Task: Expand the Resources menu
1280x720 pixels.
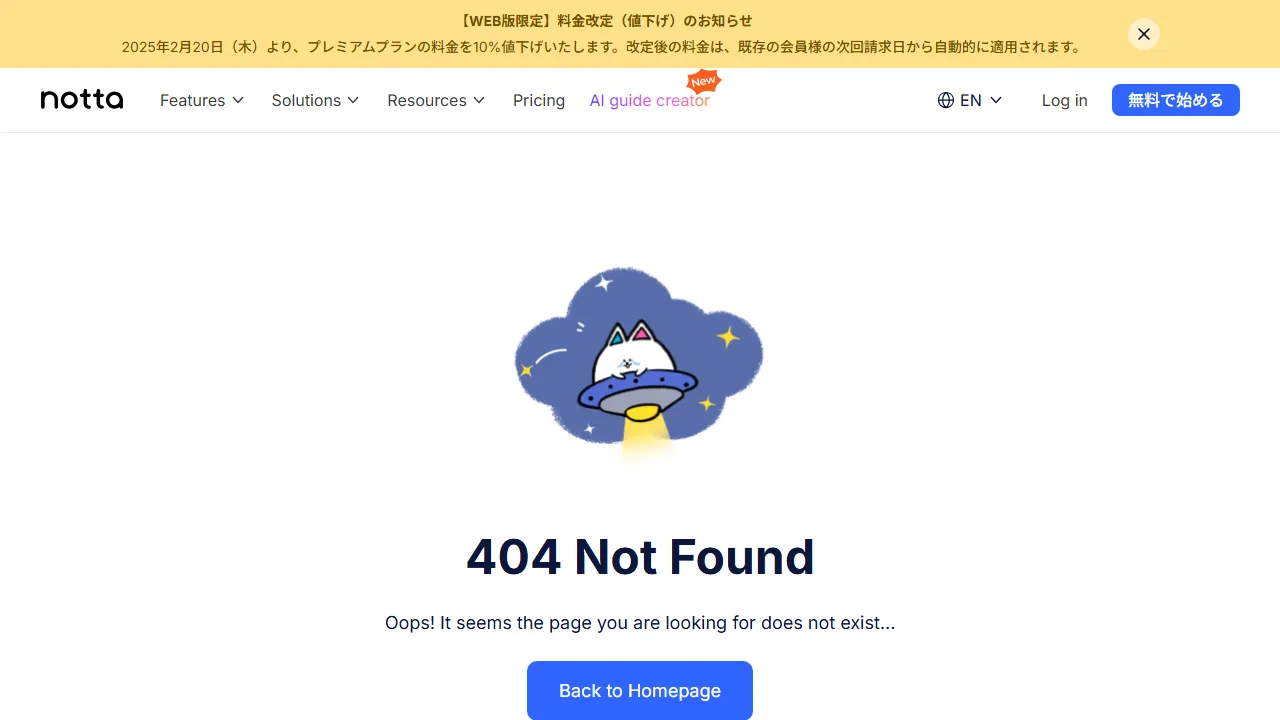Action: [x=436, y=100]
